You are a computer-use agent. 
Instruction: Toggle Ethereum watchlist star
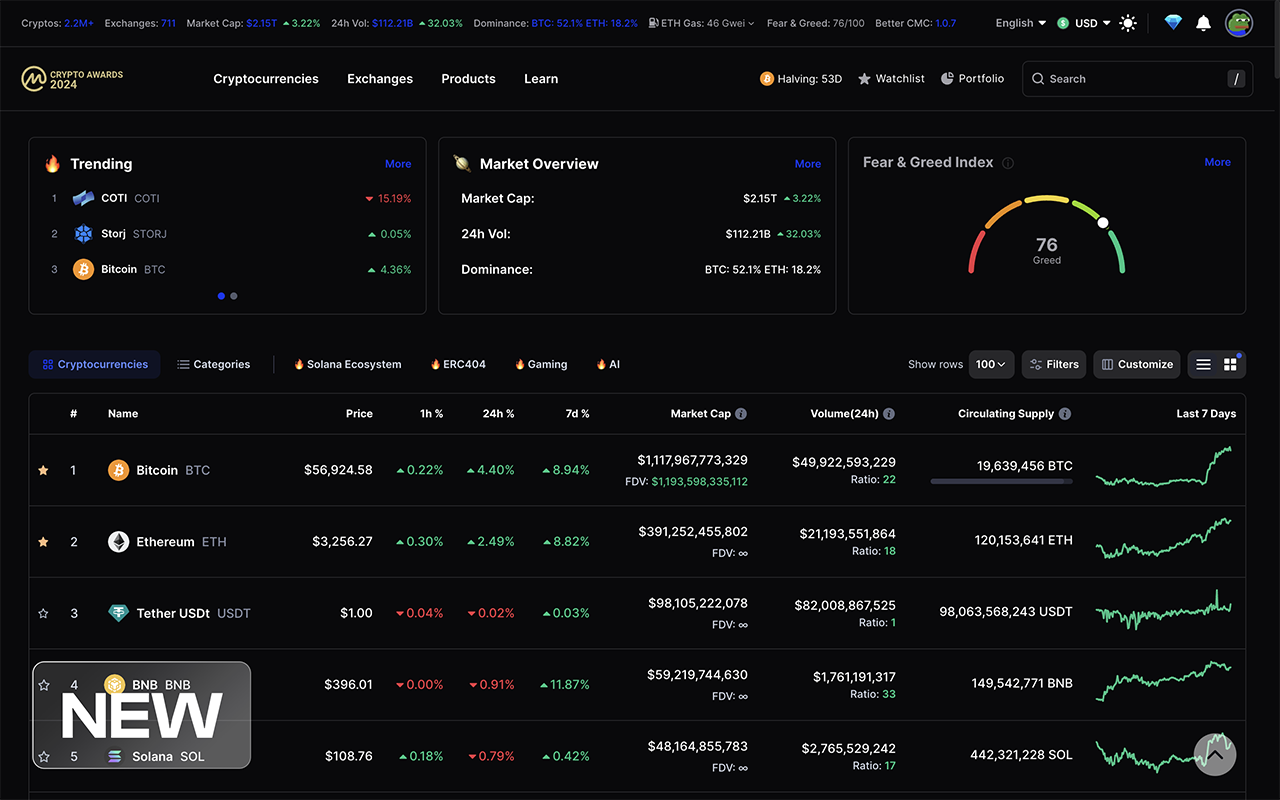(x=43, y=542)
